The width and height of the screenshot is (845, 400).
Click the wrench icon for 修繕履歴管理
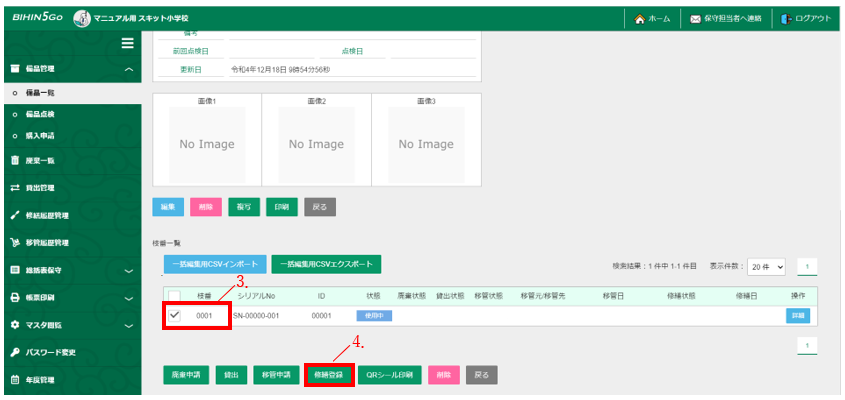click(15, 215)
